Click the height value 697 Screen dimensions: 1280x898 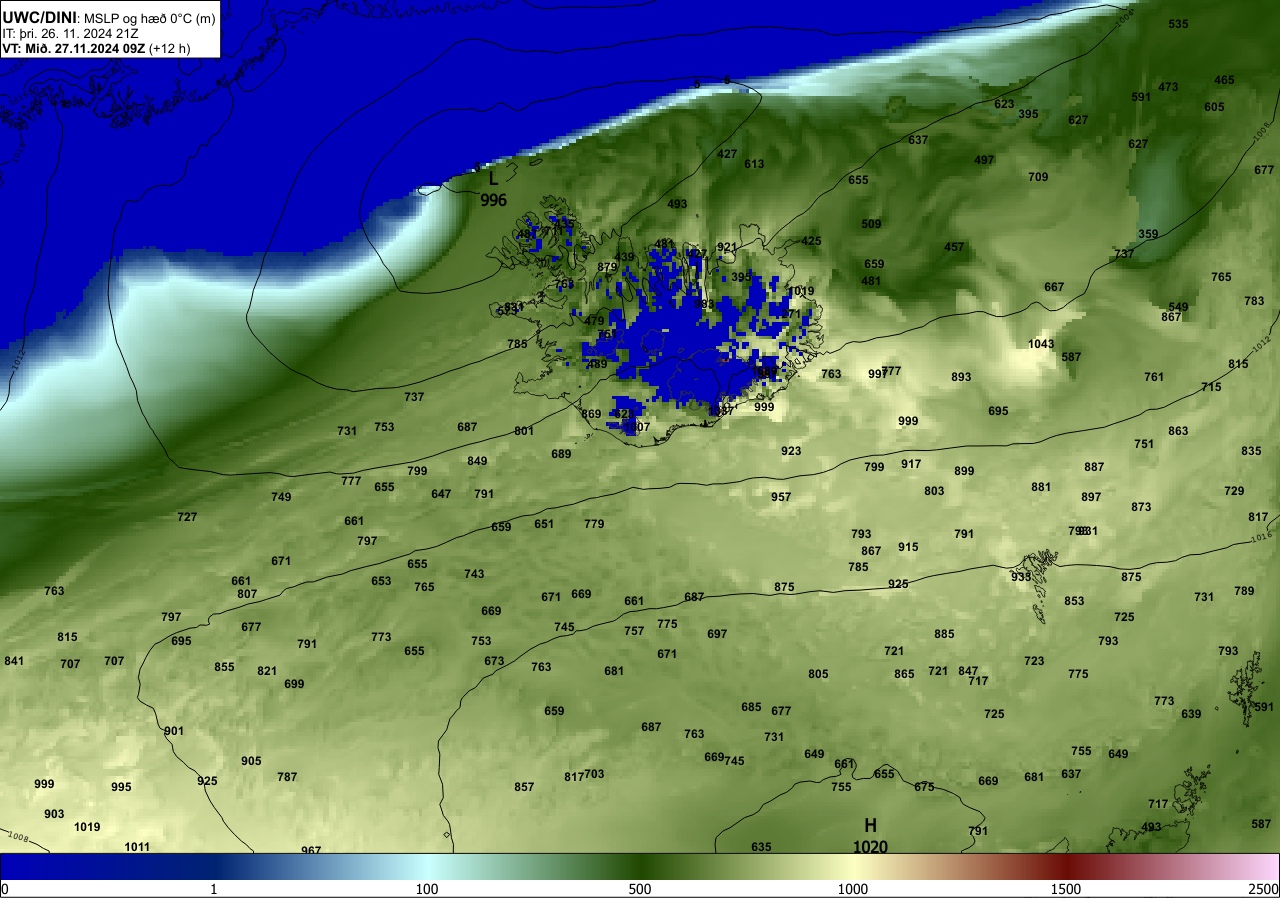(x=718, y=635)
